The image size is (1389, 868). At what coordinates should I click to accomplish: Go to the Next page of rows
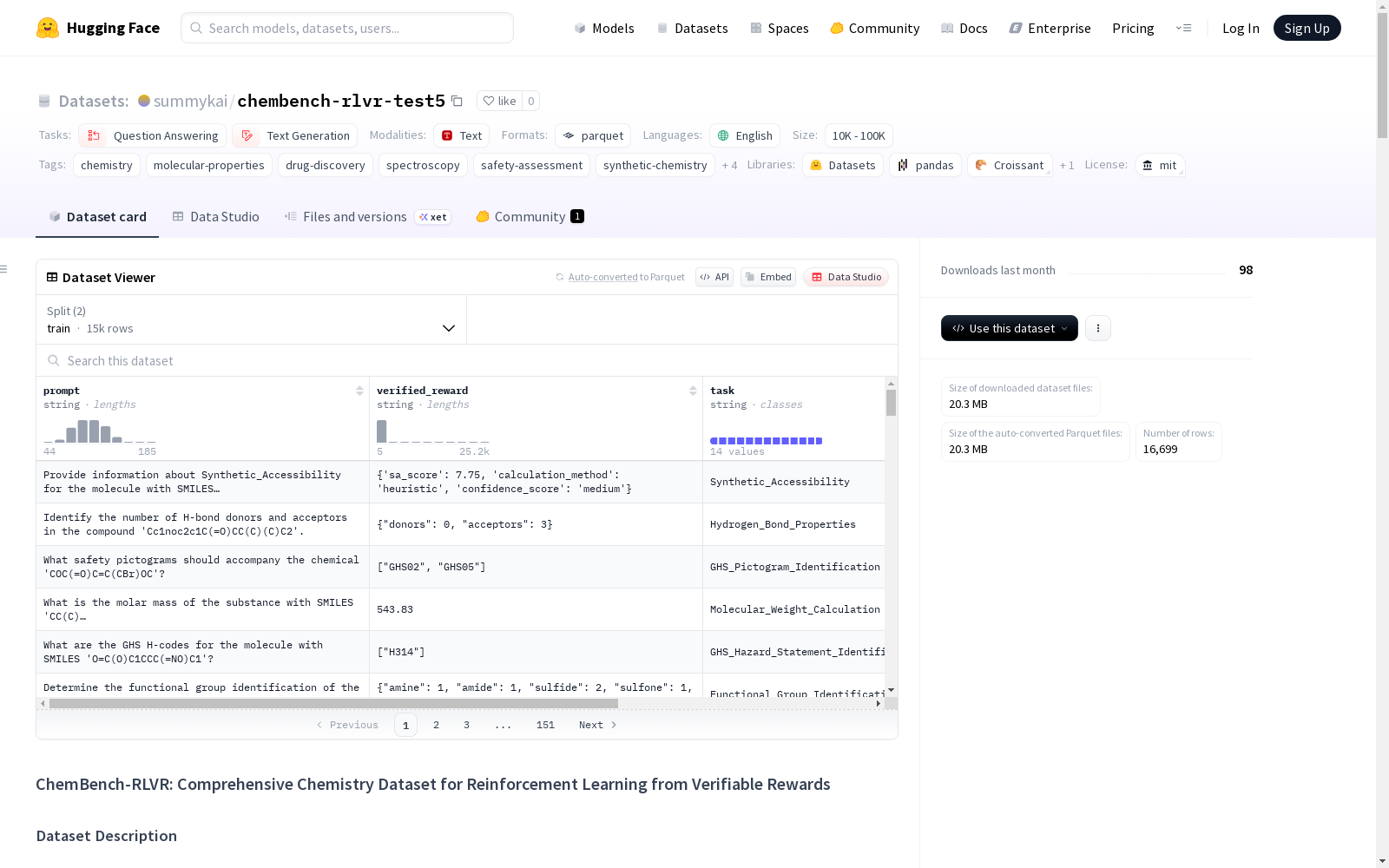(x=598, y=725)
